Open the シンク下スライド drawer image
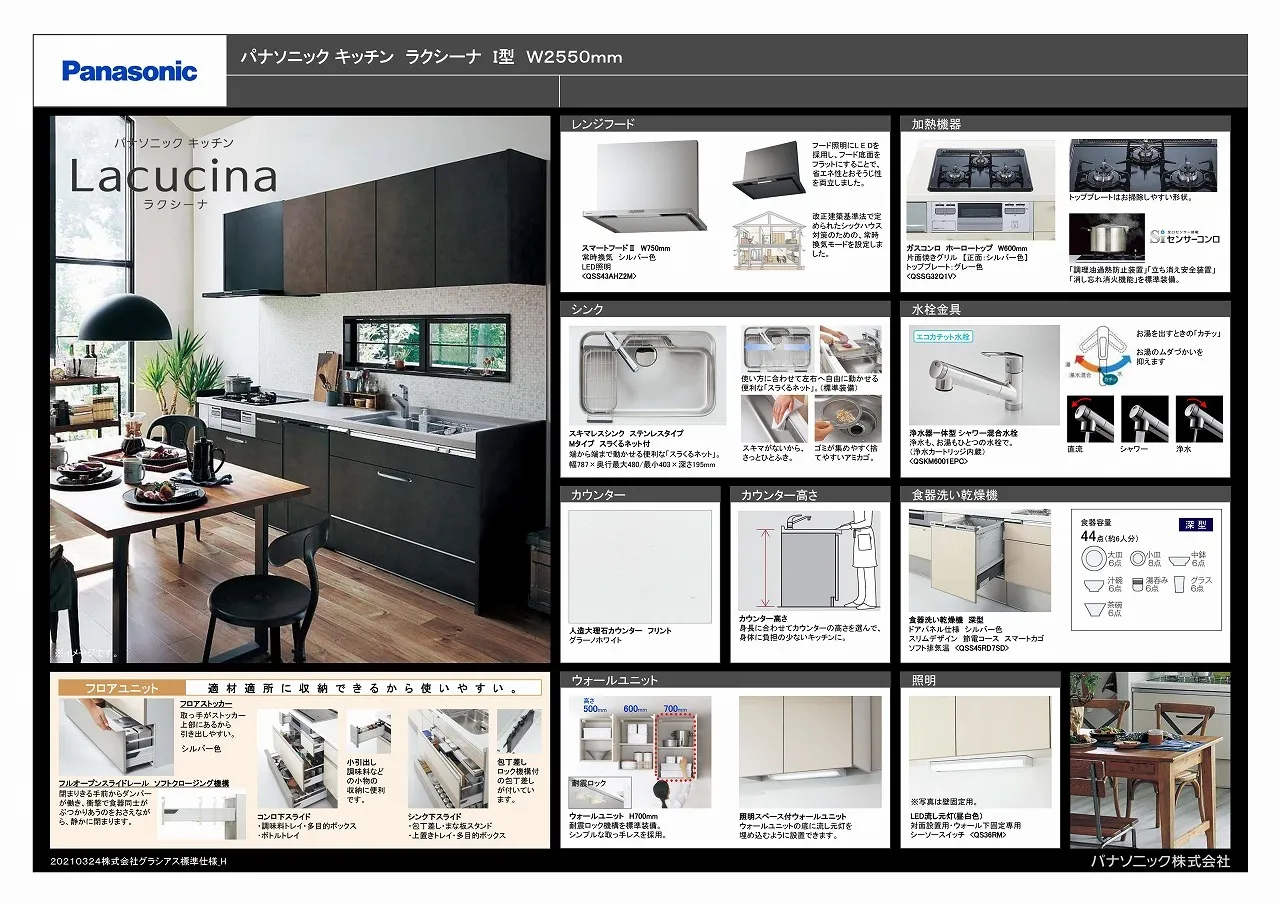1280x904 pixels. click(x=448, y=758)
